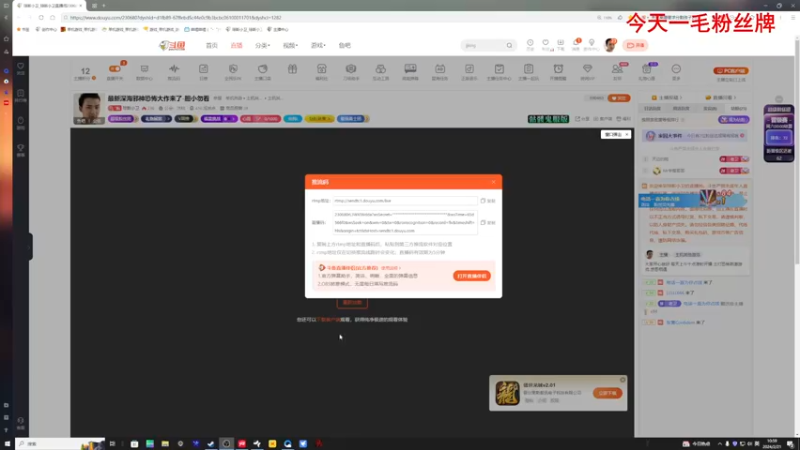Click the orange open streaming companion button
Viewport: 800px width, 450px height.
(x=471, y=276)
